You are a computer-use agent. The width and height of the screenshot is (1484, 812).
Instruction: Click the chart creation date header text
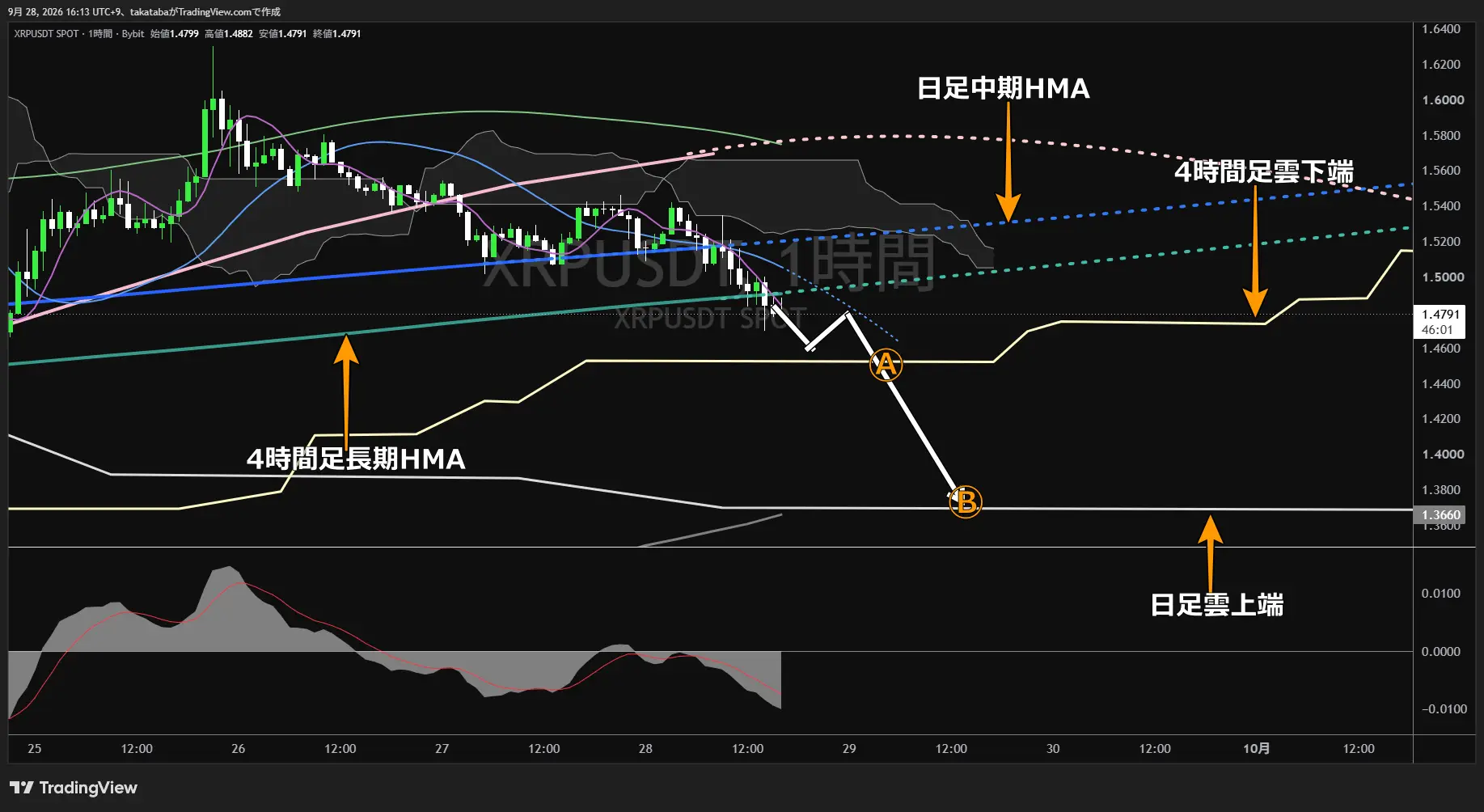(145, 12)
